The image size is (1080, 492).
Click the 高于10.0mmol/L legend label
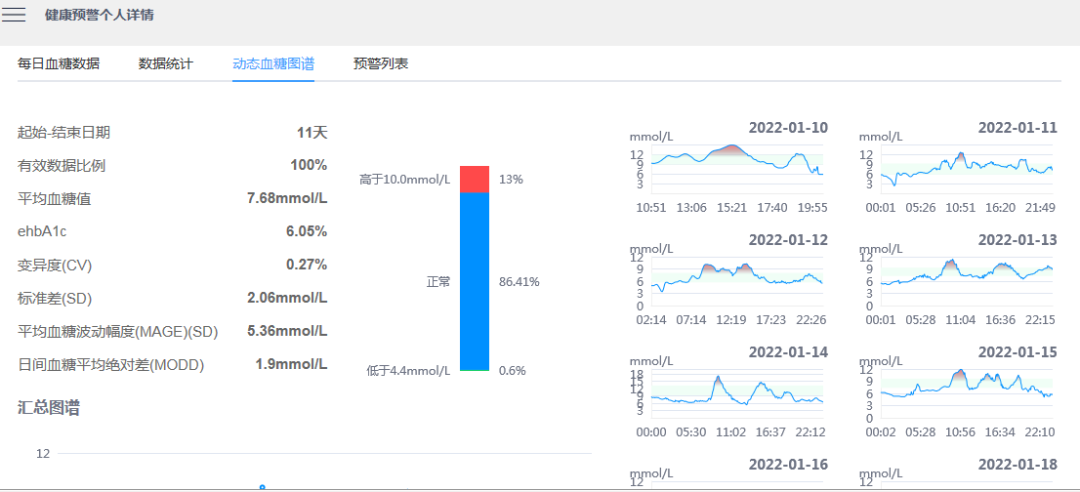point(404,180)
